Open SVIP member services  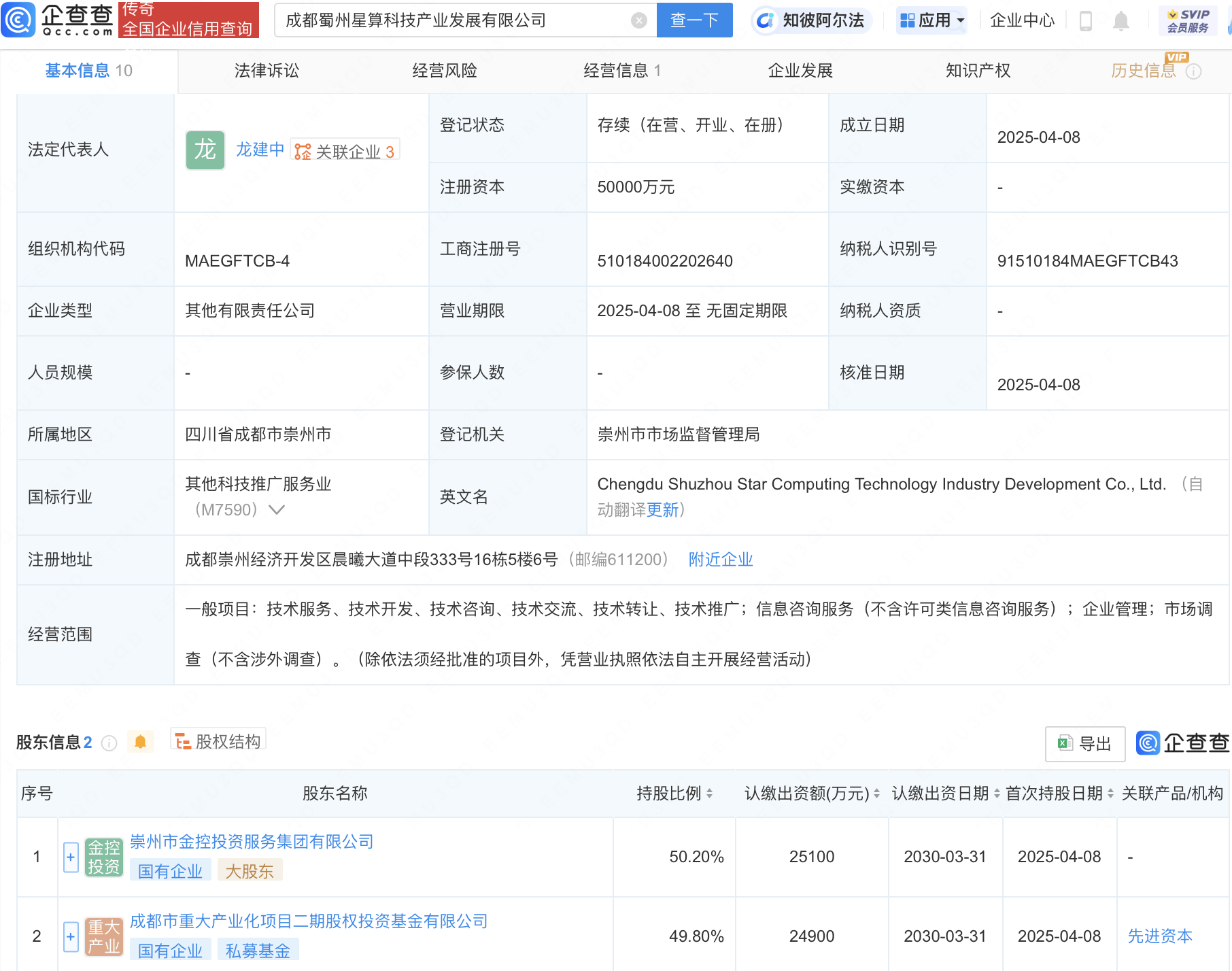1188,20
